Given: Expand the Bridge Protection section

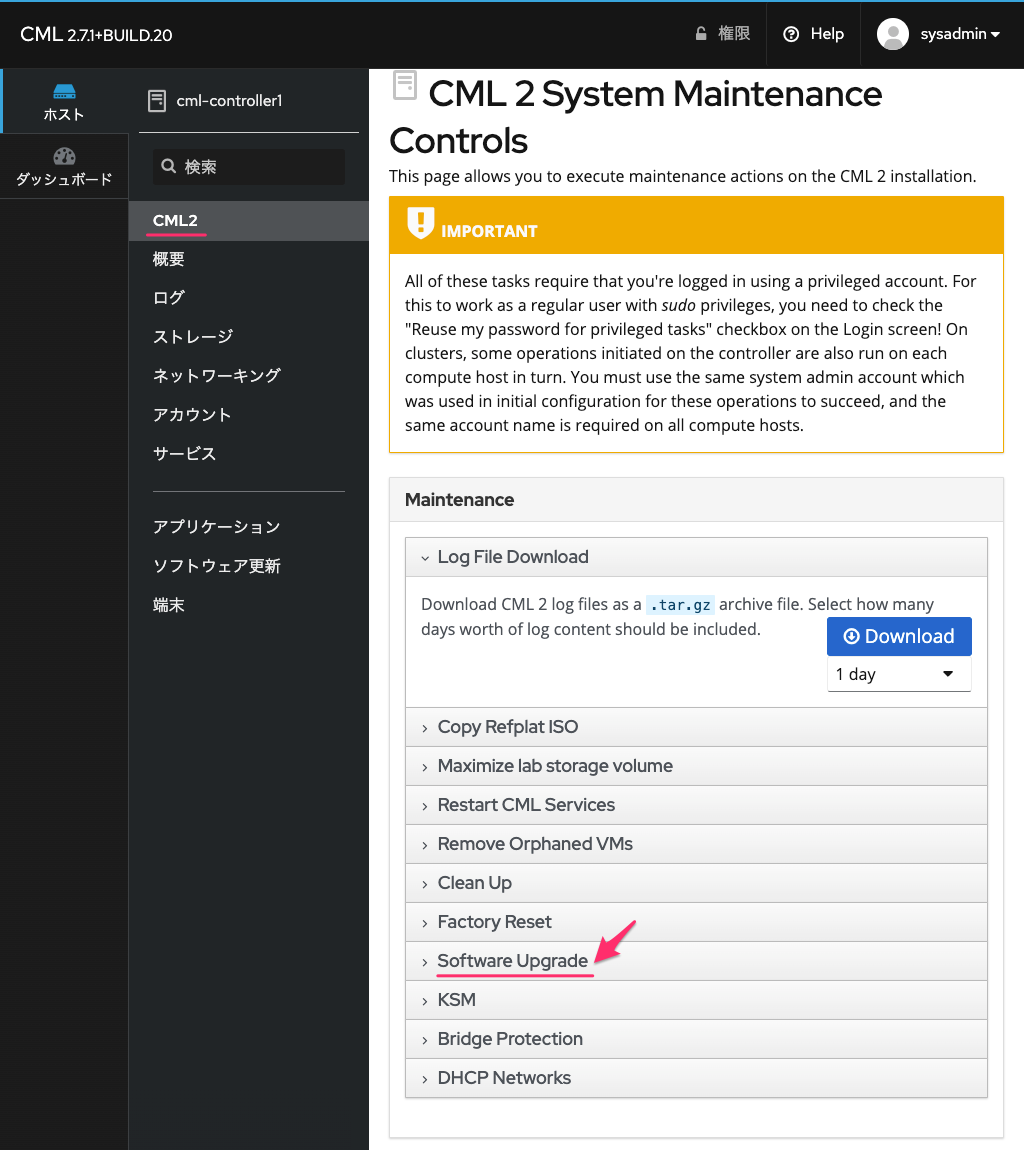Looking at the screenshot, I should tap(696, 1039).
